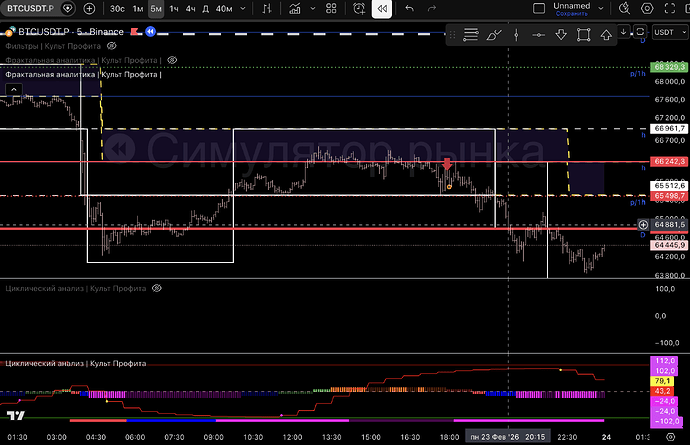Expand the Unnamed layout dropdown arrow
The width and height of the screenshot is (690, 445).
click(x=601, y=9)
